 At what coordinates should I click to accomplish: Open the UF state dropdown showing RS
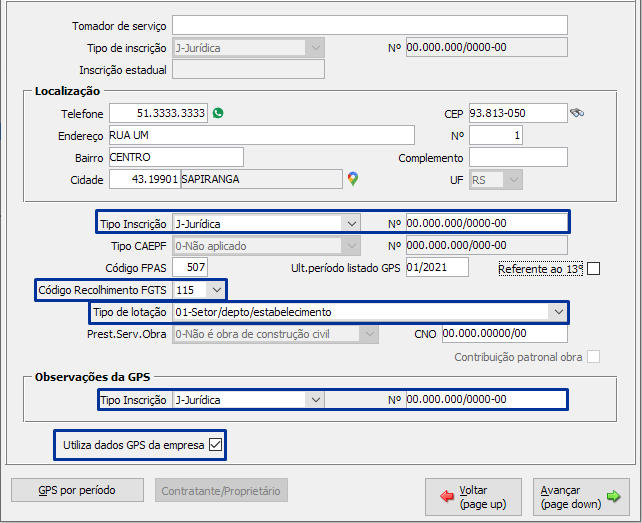click(x=496, y=180)
